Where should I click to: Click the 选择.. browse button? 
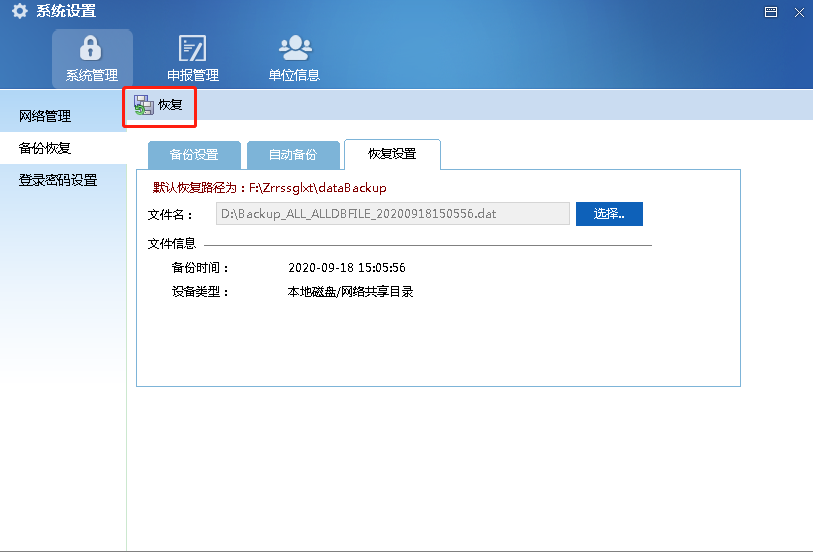click(609, 214)
